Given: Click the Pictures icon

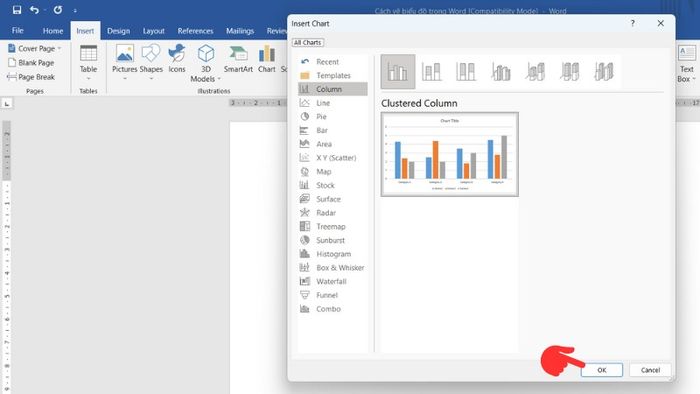Looking at the screenshot, I should [125, 54].
